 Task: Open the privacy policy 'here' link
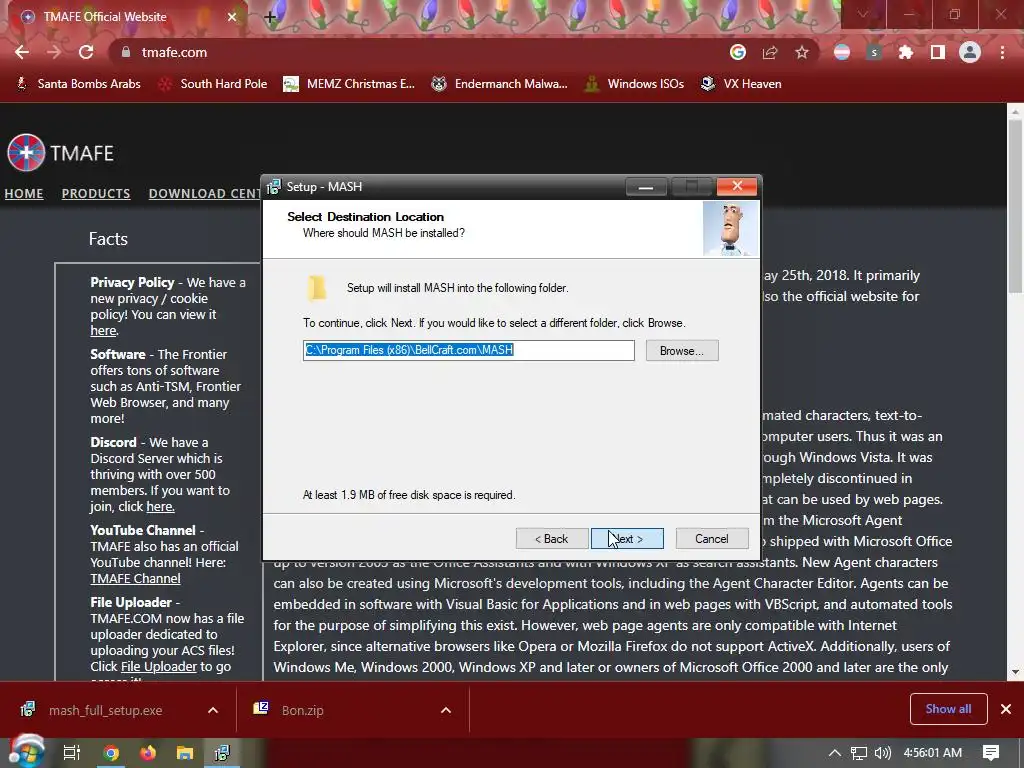pyautogui.click(x=103, y=331)
